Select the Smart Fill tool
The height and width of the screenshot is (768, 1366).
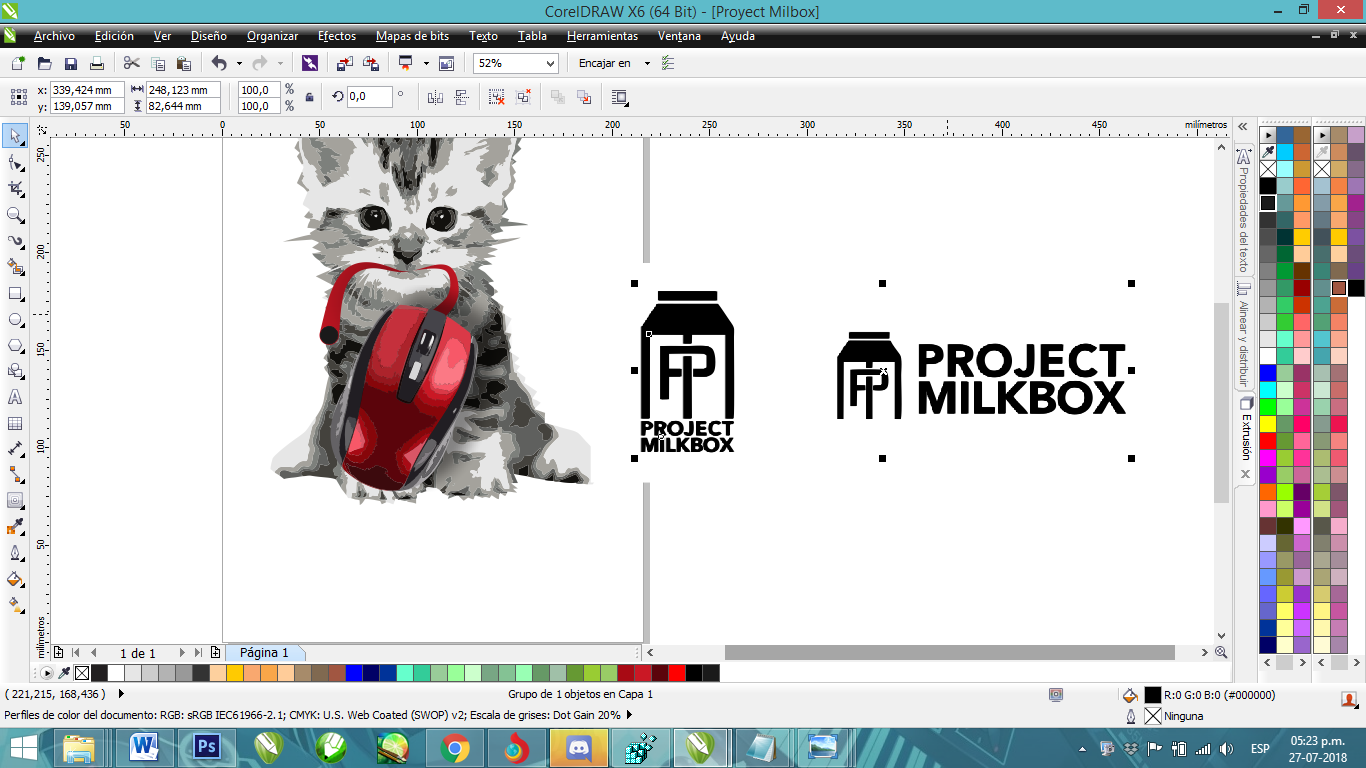tap(15, 267)
